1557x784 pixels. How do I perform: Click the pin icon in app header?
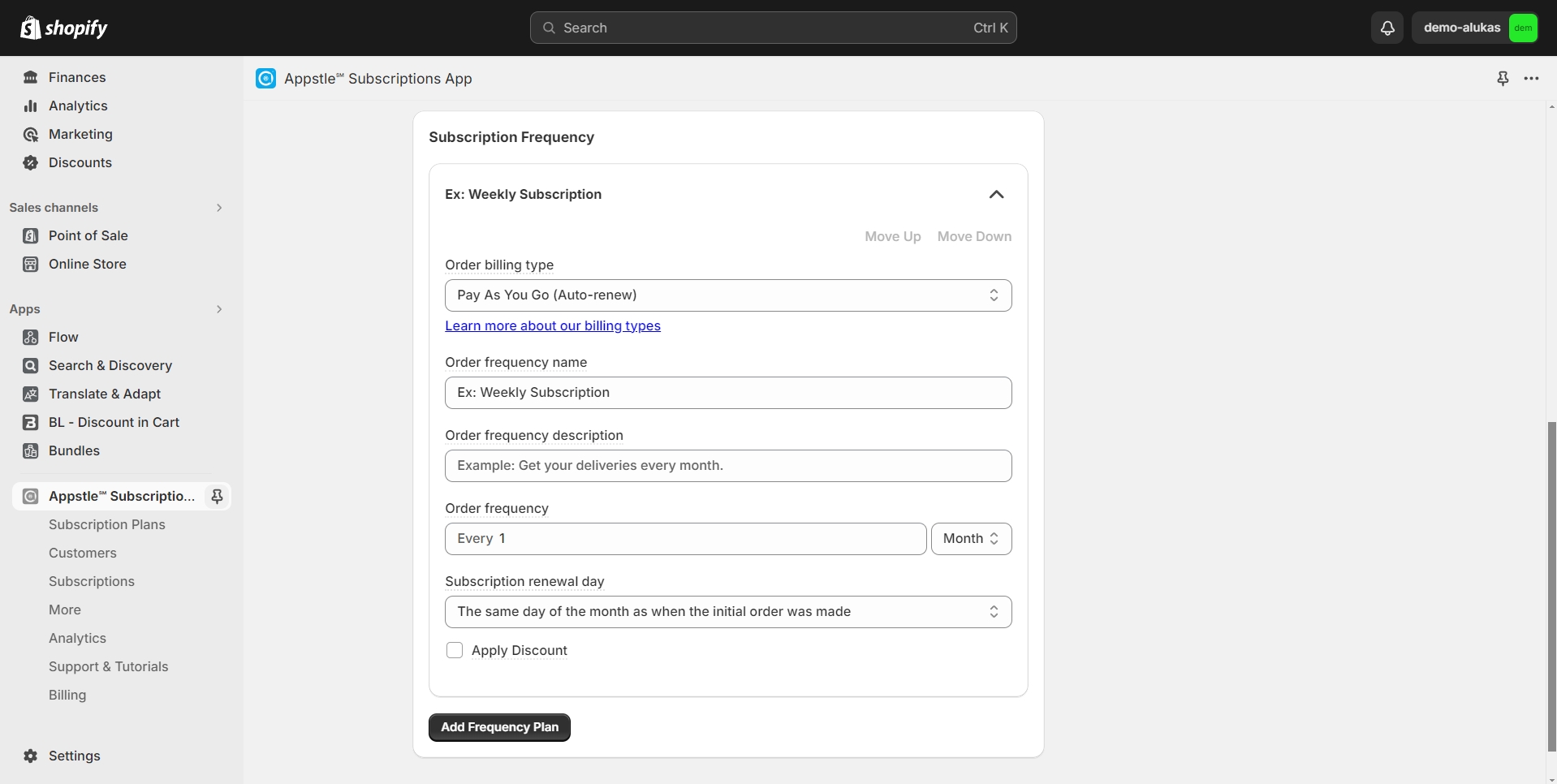pyautogui.click(x=1503, y=79)
